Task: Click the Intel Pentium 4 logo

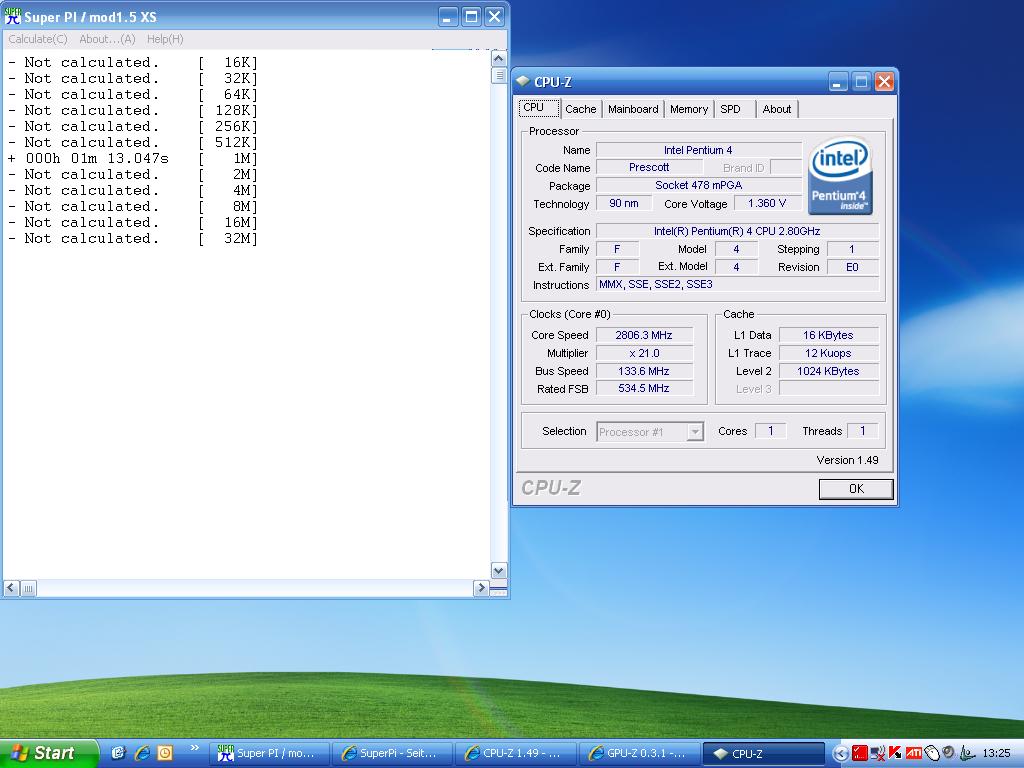Action: tap(840, 174)
